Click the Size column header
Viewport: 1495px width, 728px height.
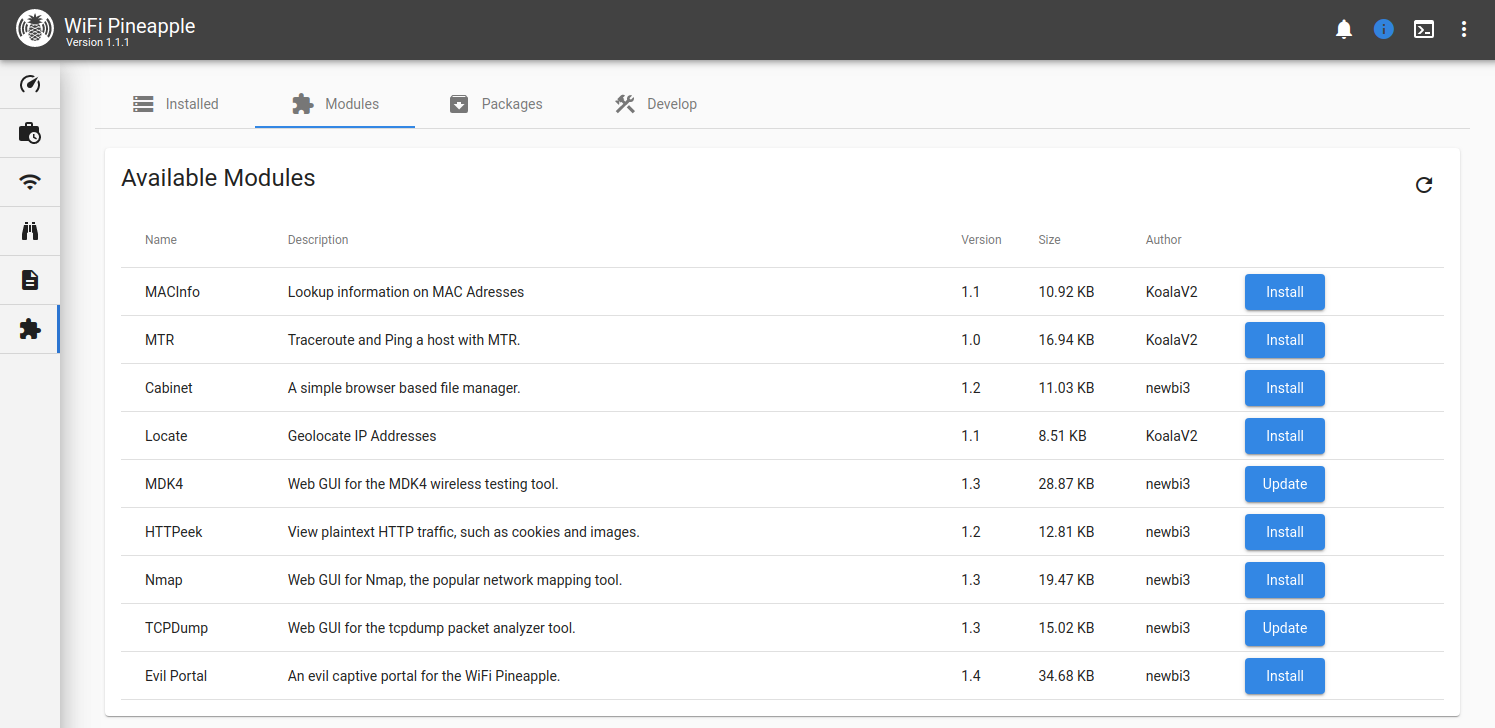coord(1049,240)
